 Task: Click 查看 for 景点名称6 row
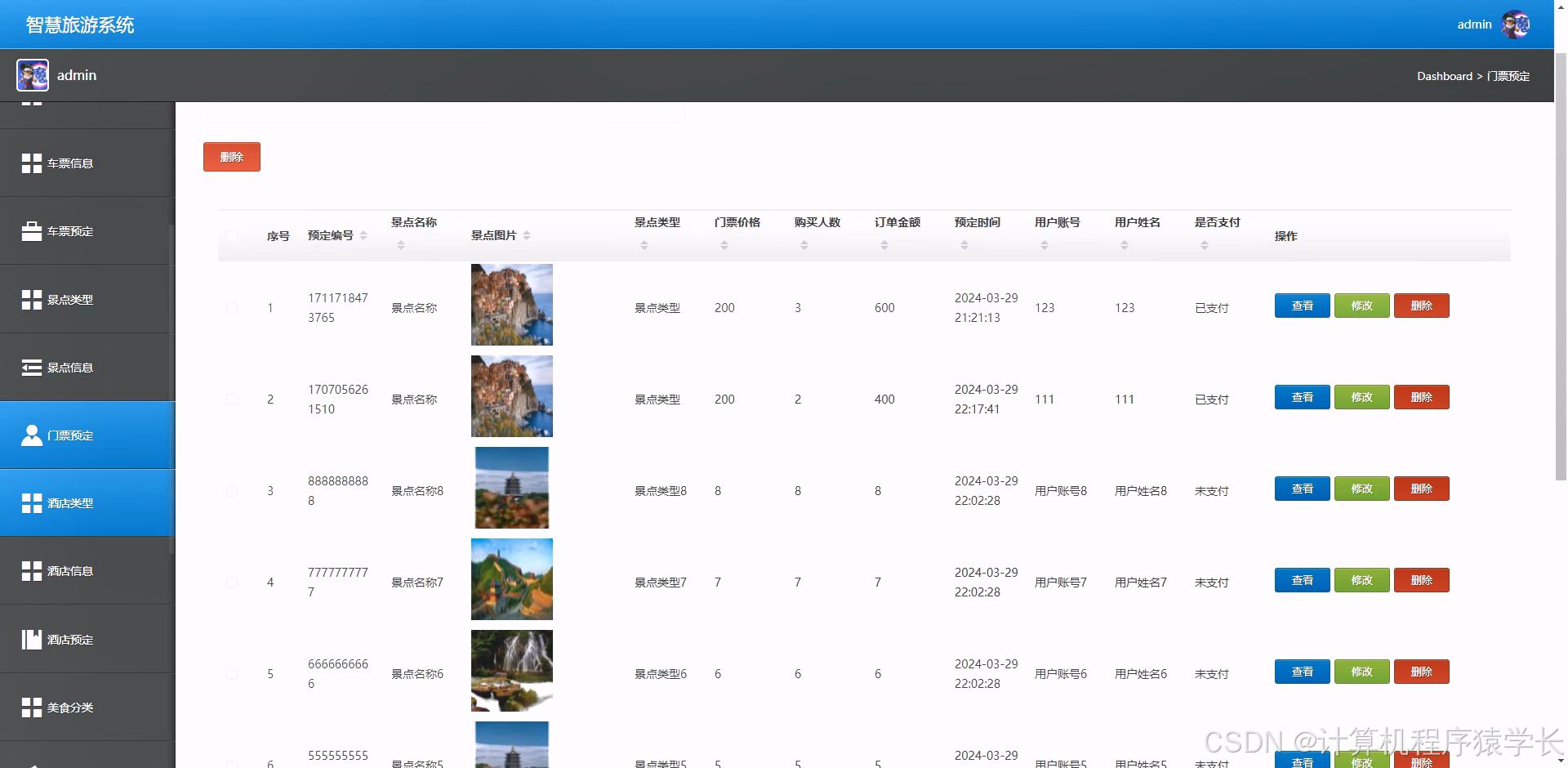tap(1303, 672)
